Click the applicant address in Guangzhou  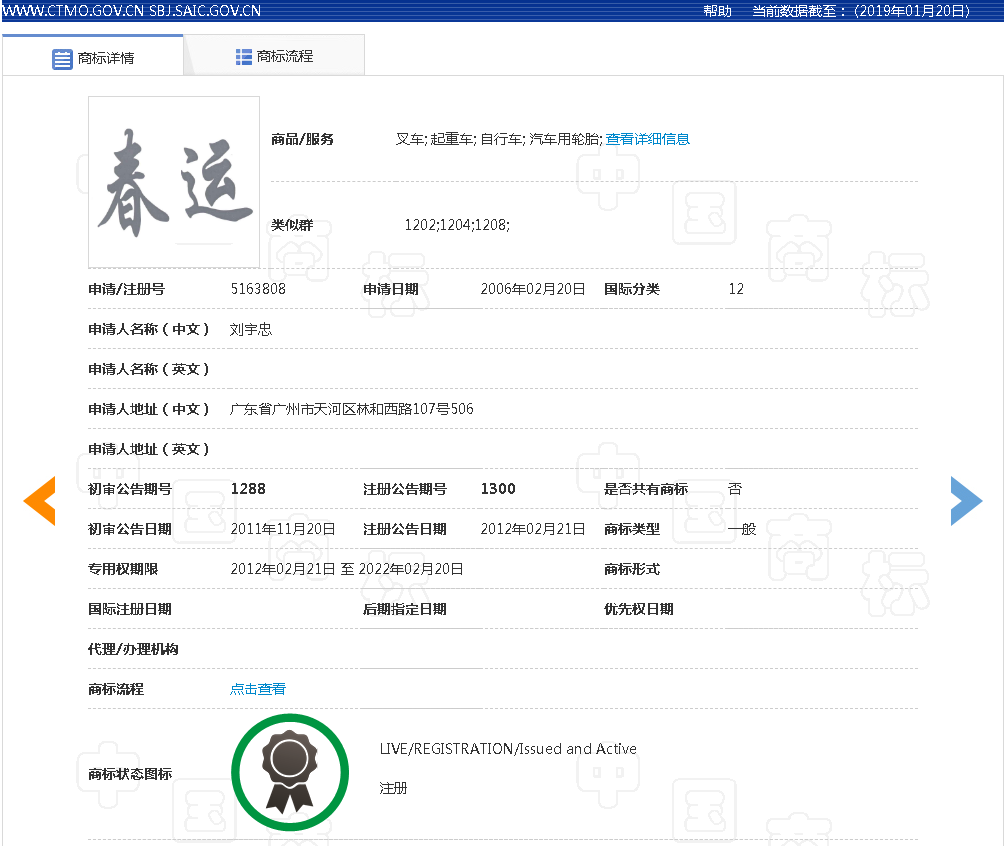[x=352, y=409]
